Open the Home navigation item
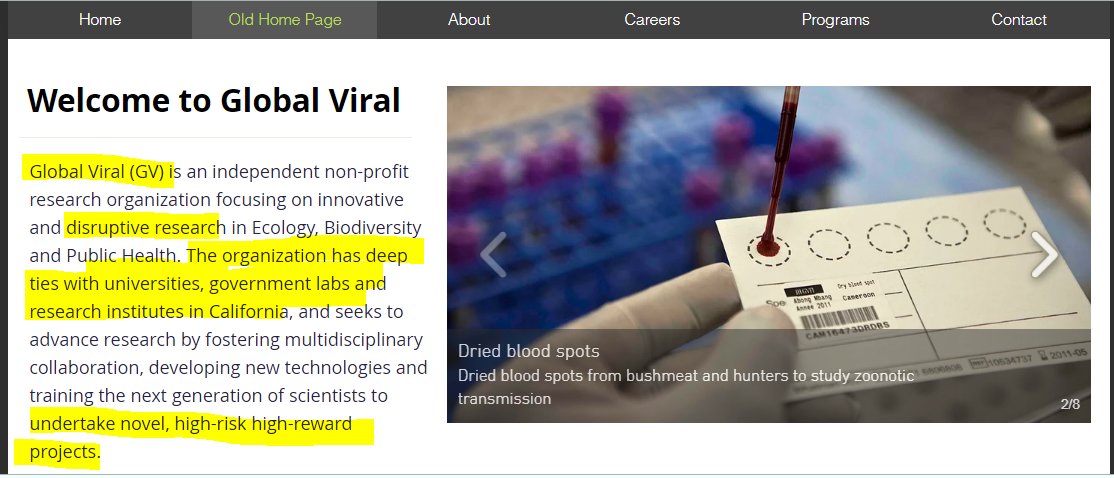The height and width of the screenshot is (478, 1114). coord(100,20)
